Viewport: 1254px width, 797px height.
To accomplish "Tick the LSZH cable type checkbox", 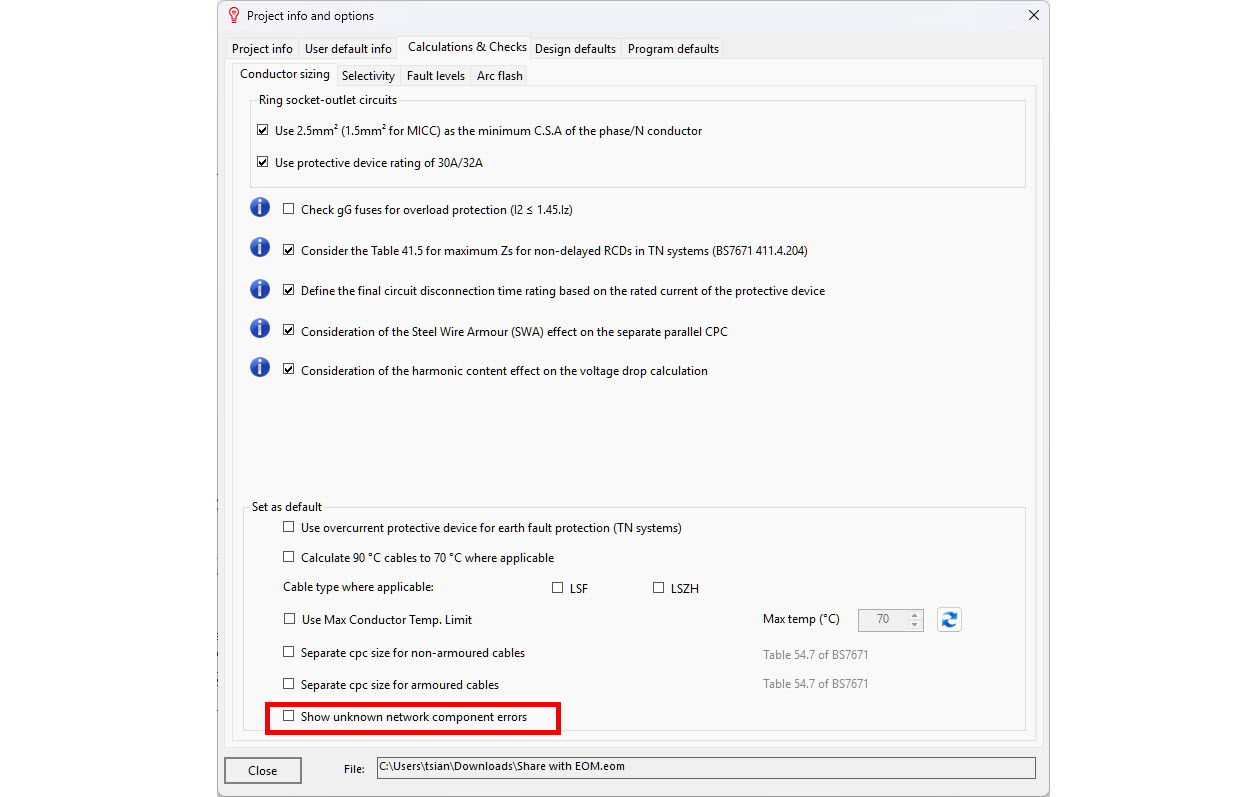I will tap(658, 588).
